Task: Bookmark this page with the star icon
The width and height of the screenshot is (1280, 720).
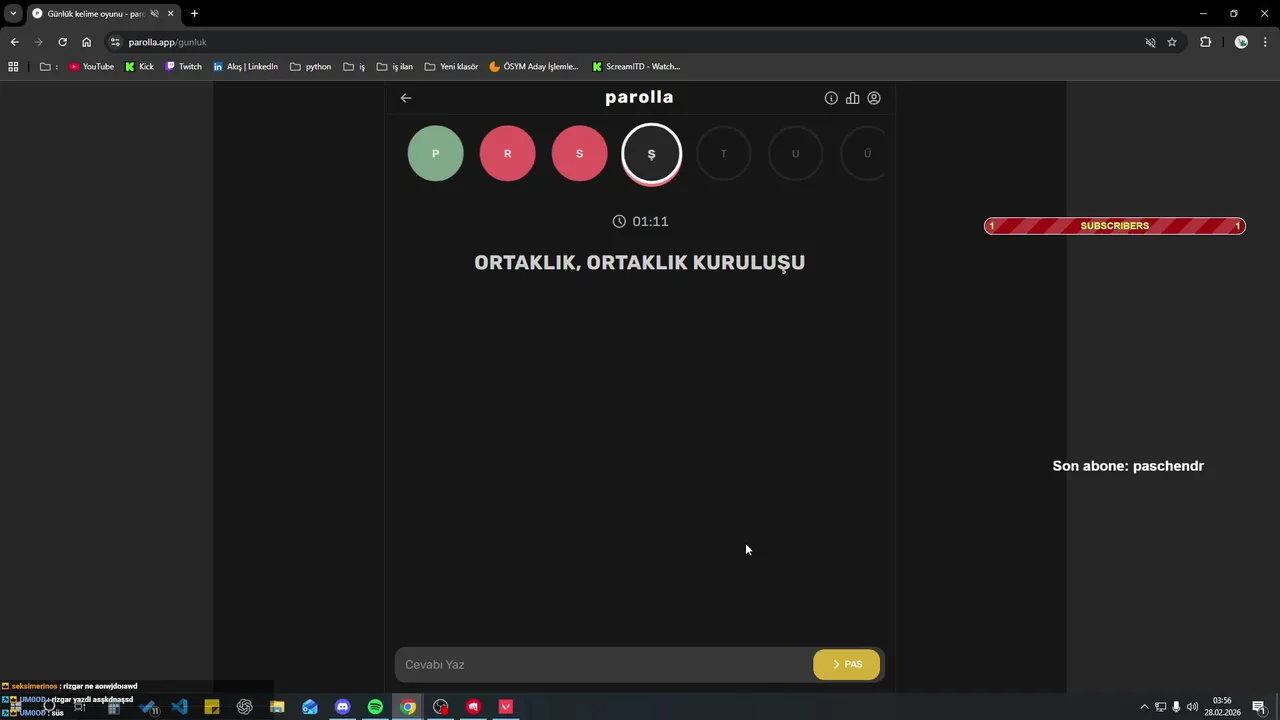Action: [x=1172, y=42]
